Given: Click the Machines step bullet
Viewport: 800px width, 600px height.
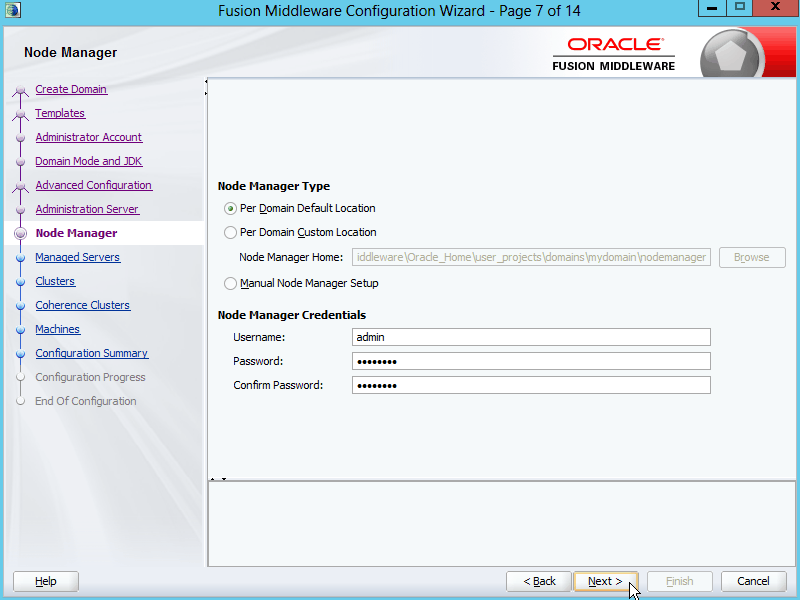Looking at the screenshot, I should (20, 330).
